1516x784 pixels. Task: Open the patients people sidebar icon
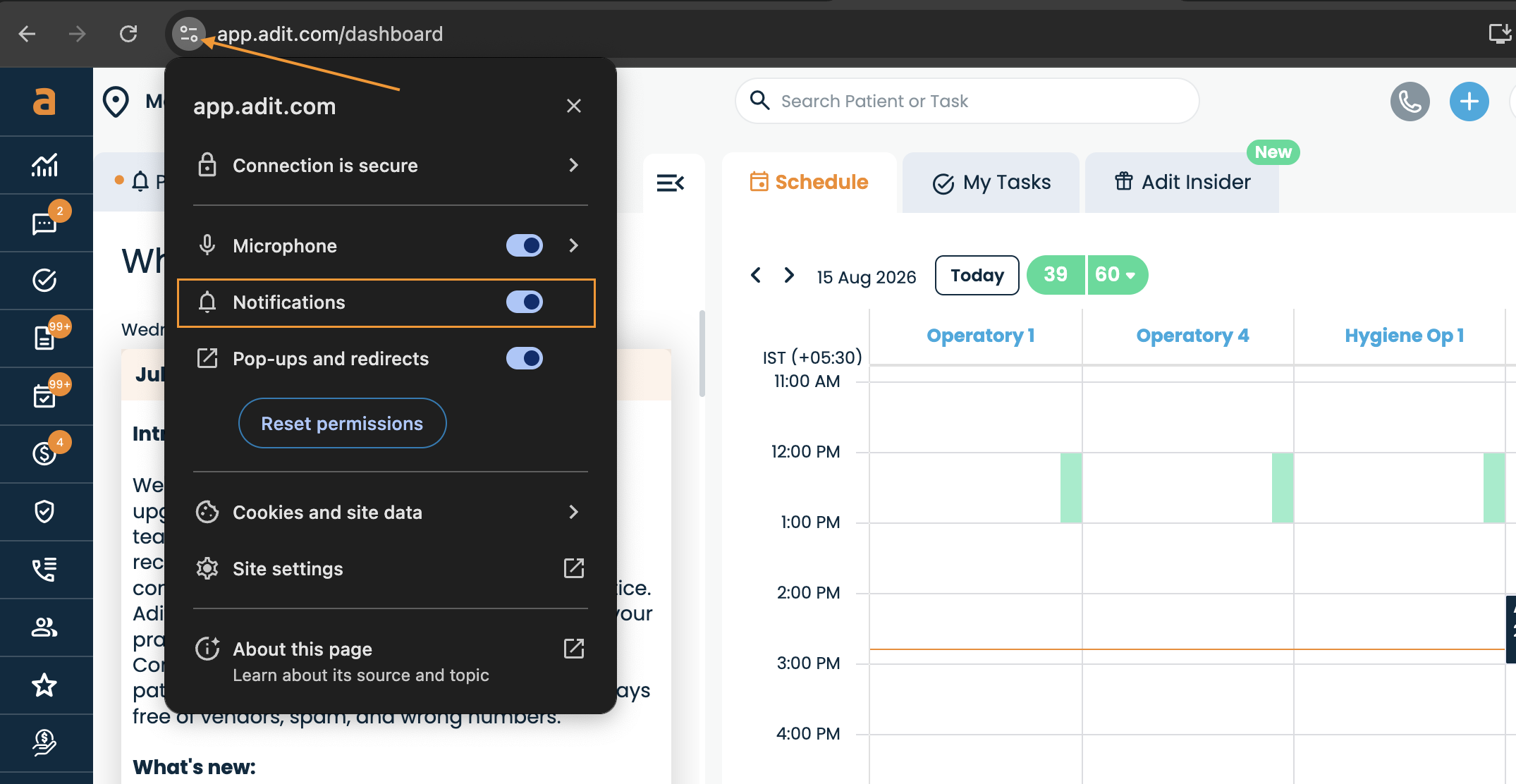[44, 627]
